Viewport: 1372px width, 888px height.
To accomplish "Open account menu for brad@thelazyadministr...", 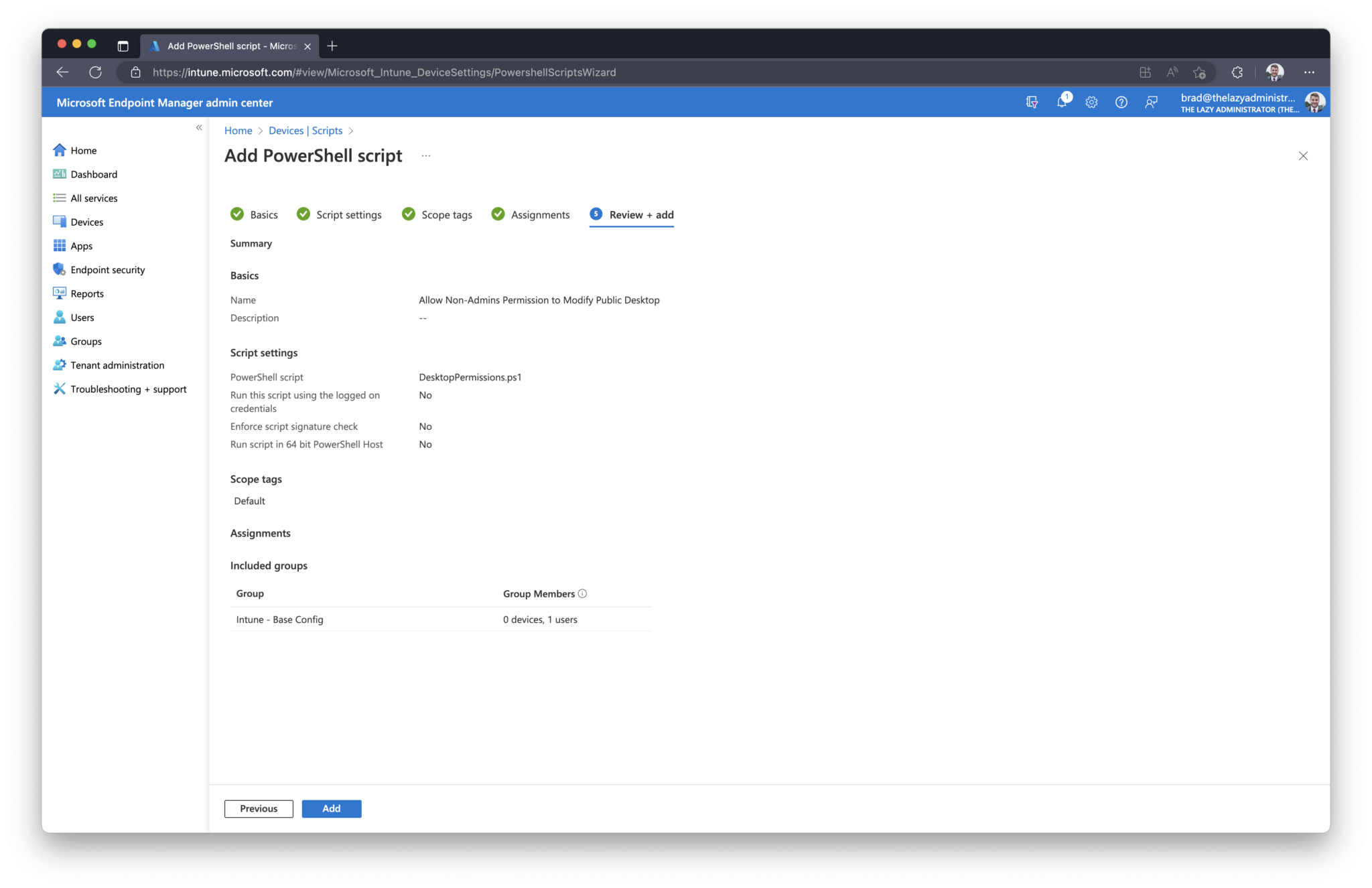I will (x=1251, y=102).
